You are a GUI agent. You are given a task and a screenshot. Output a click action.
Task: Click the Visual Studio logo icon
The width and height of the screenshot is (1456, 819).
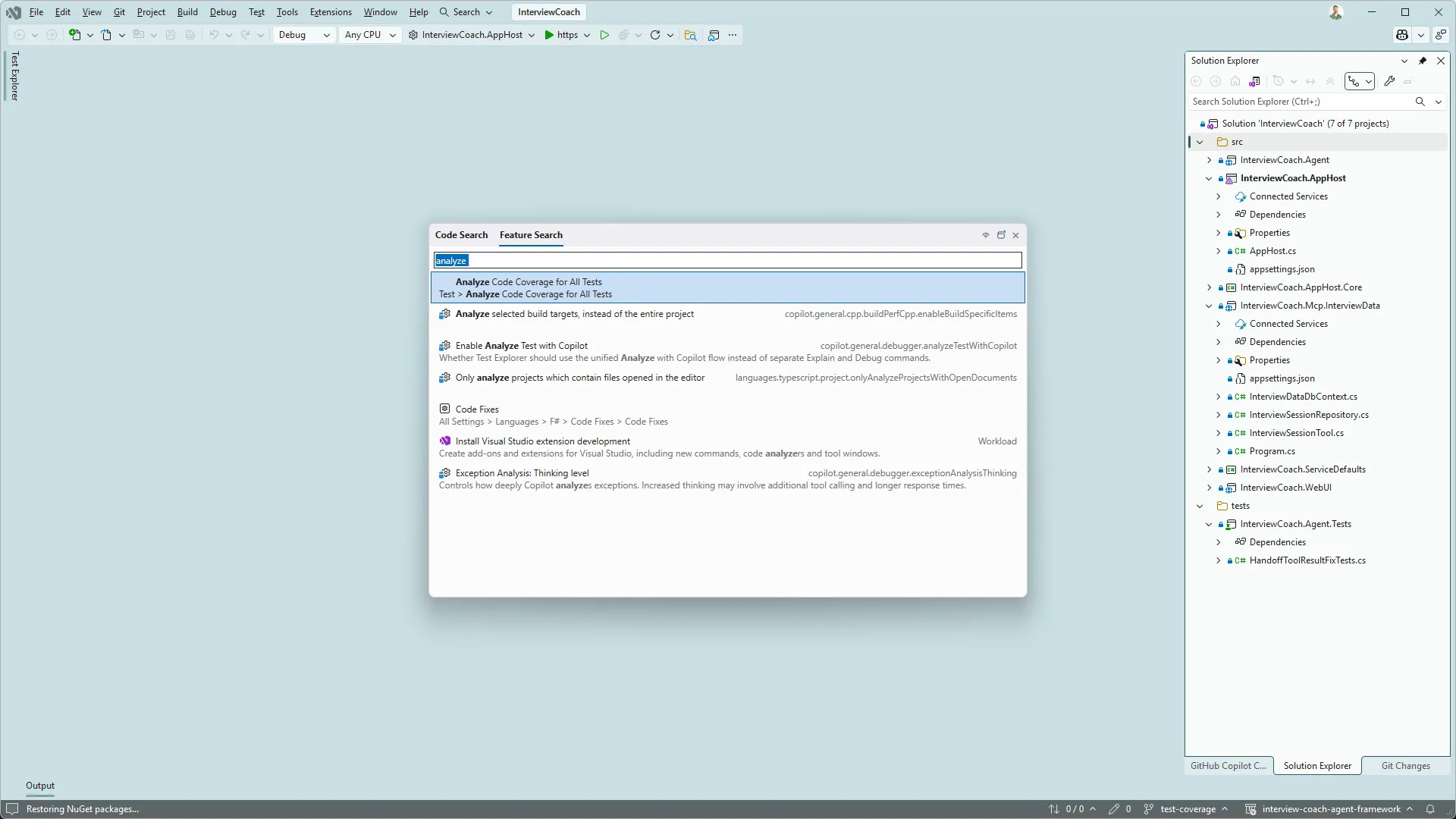tap(14, 12)
